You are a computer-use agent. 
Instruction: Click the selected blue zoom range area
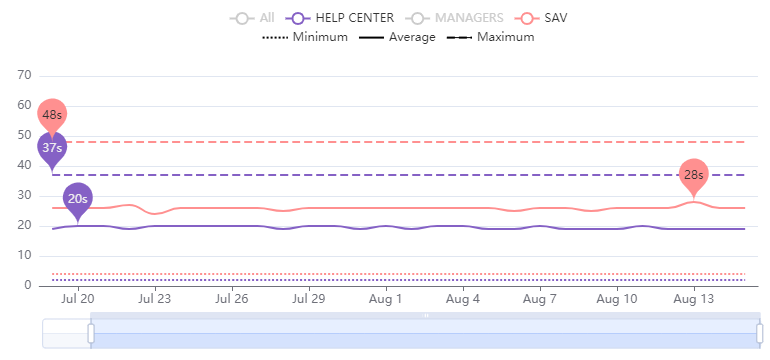pyautogui.click(x=425, y=333)
